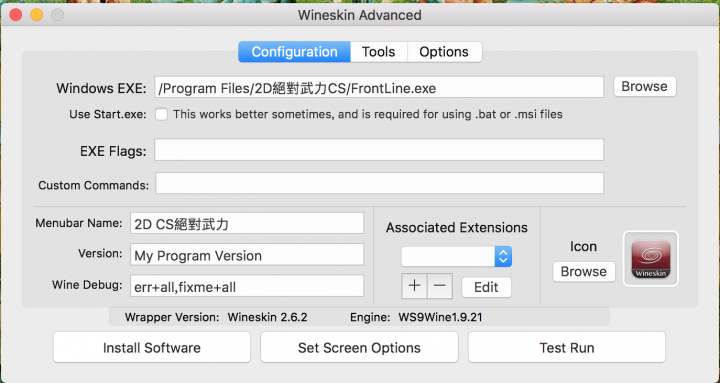Enable the Use Start.exe checkbox

pyautogui.click(x=161, y=114)
